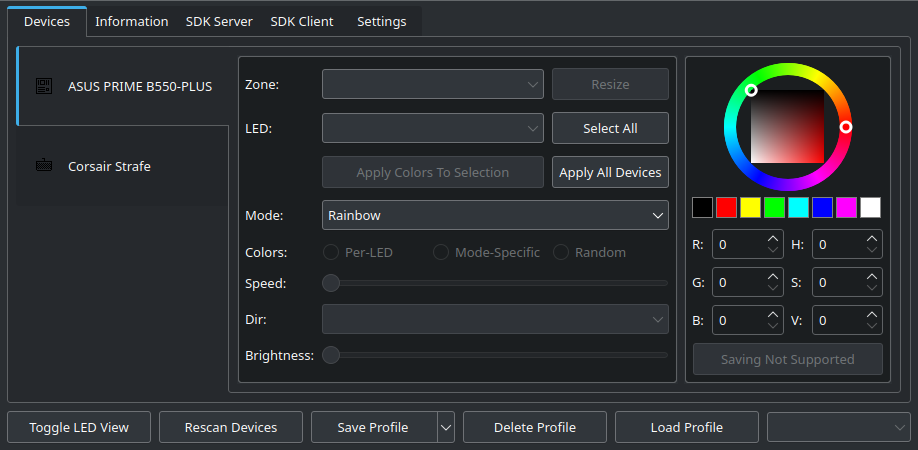Select the Mode-Specific colors radio button
The width and height of the screenshot is (918, 450).
(440, 252)
